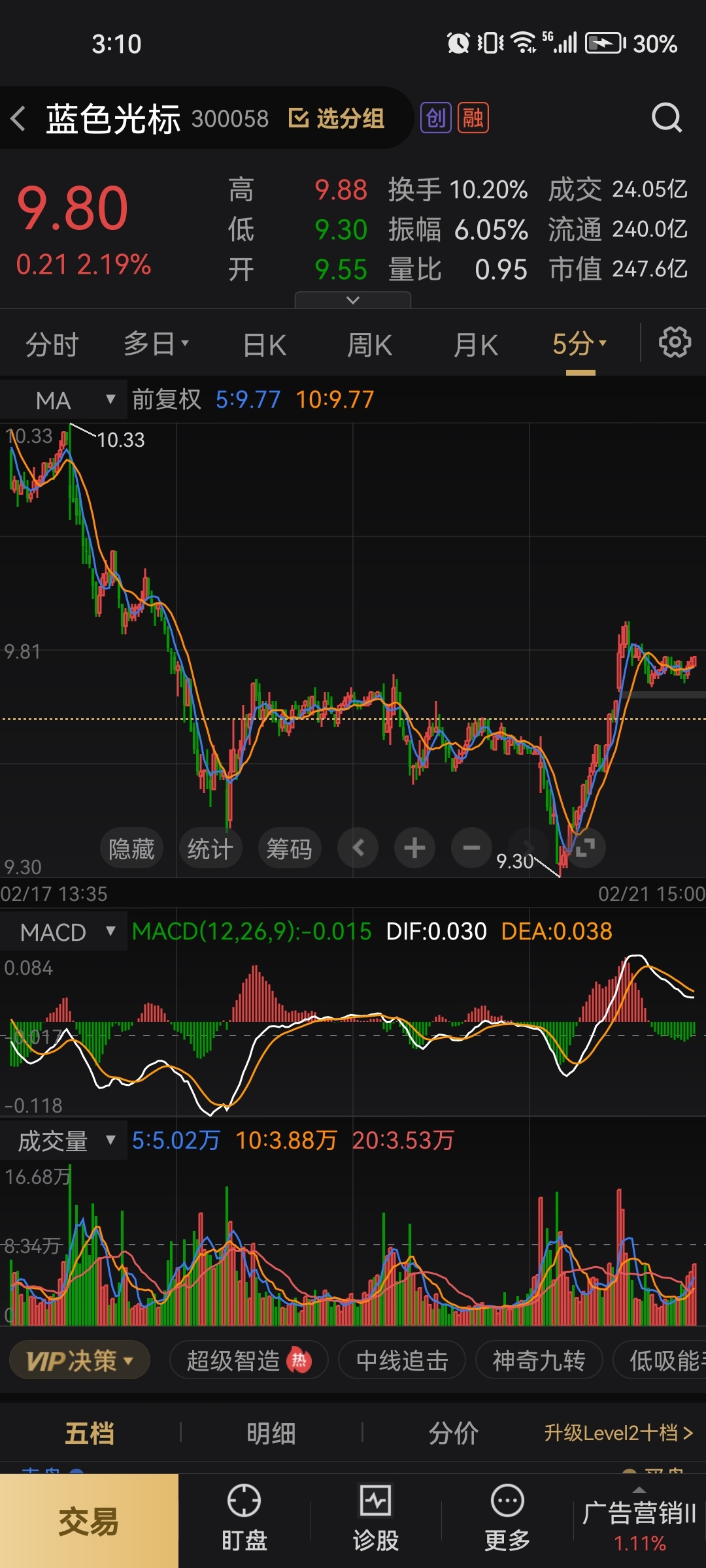
Task: Switch to 分价 price distribution tab
Action: (454, 1433)
